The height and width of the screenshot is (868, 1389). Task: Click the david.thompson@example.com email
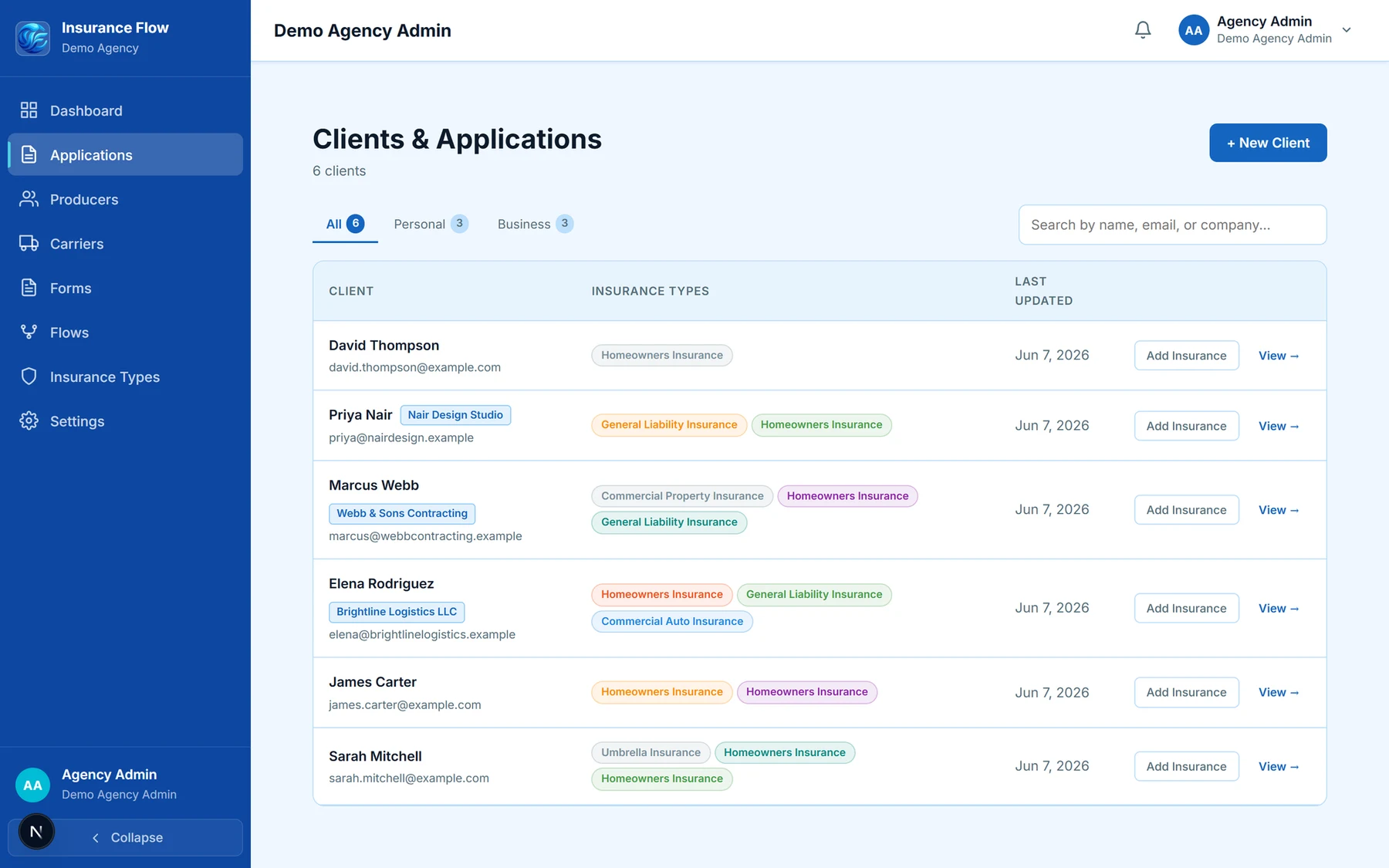click(414, 367)
